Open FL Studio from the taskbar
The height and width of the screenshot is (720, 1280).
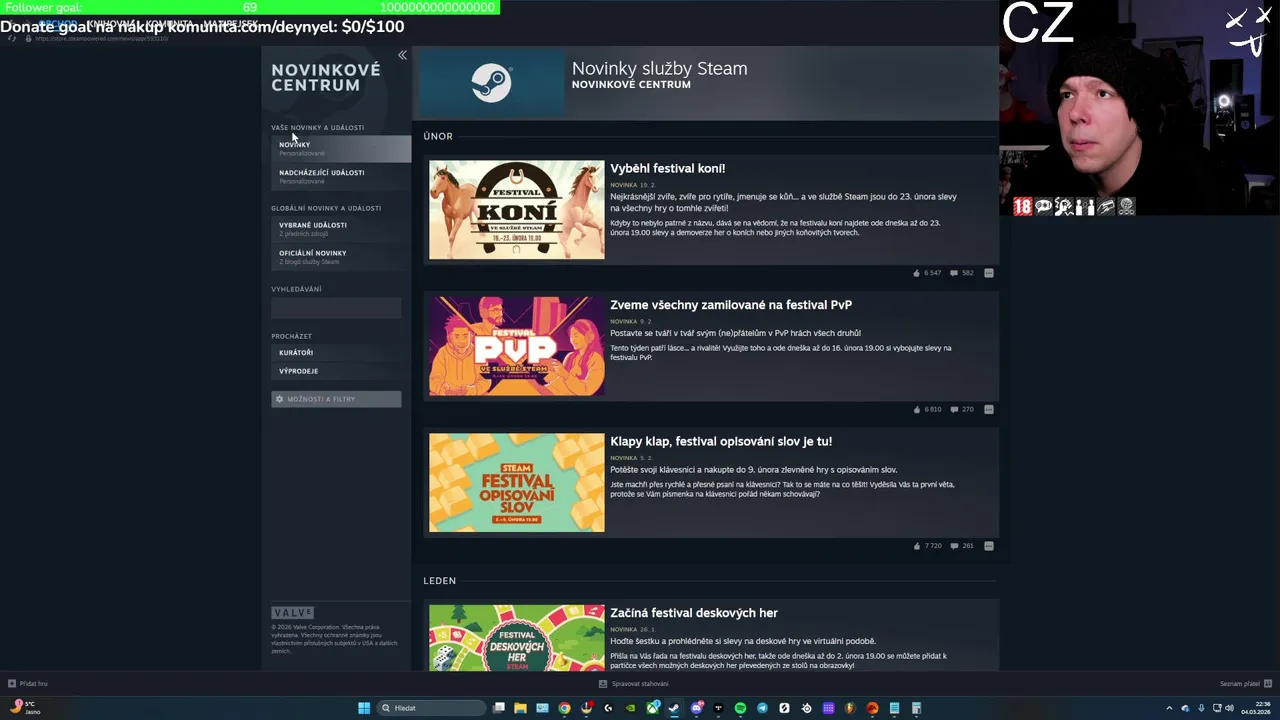850,708
